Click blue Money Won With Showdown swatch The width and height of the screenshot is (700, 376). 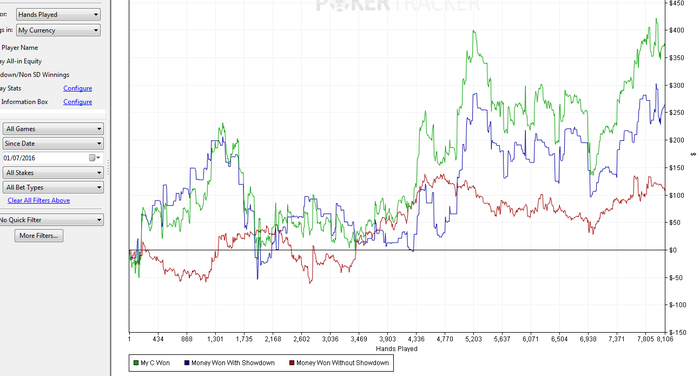click(187, 363)
